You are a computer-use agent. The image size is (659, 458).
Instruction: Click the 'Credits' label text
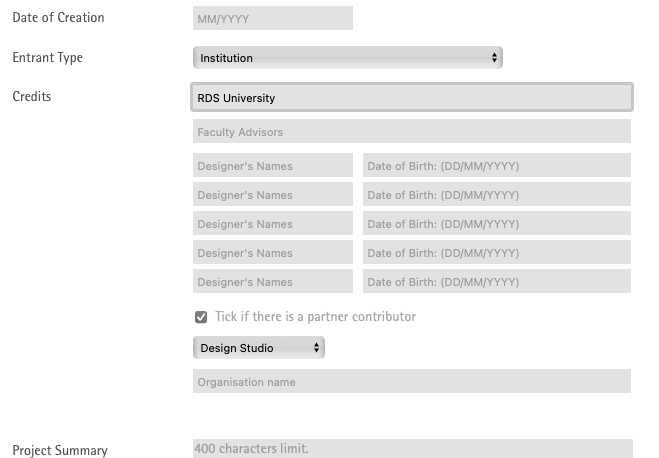click(x=31, y=97)
